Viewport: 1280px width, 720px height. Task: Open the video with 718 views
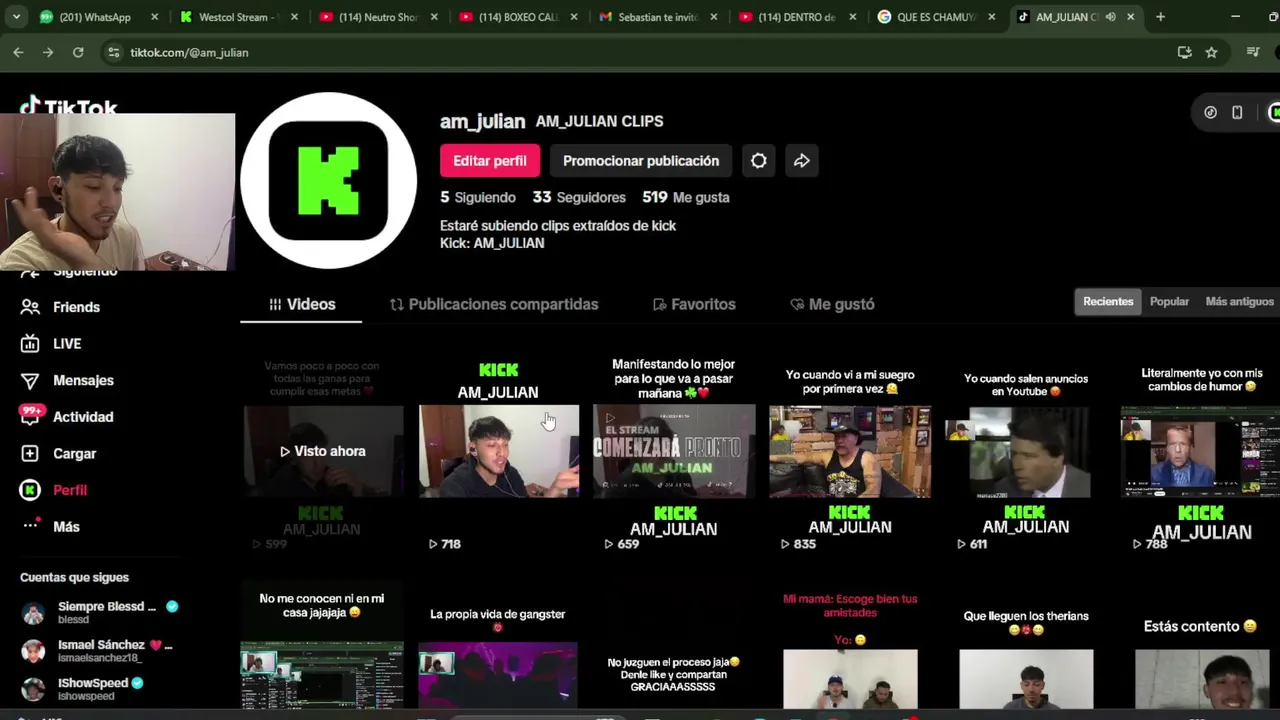[498, 451]
